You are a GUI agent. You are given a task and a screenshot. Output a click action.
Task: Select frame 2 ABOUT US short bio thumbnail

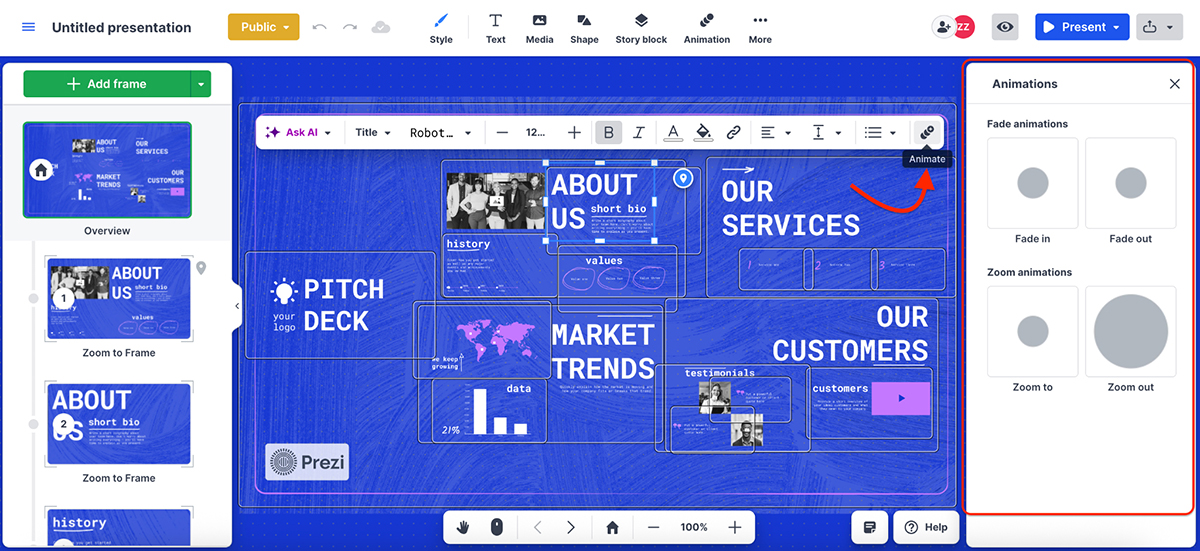click(119, 423)
